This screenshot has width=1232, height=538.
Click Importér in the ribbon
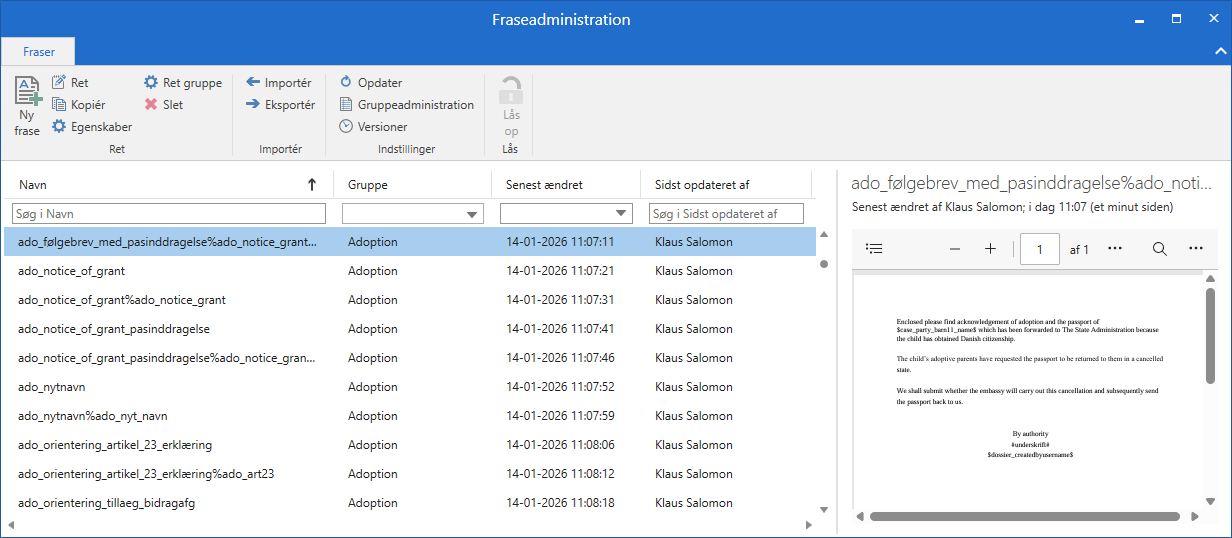click(x=279, y=83)
